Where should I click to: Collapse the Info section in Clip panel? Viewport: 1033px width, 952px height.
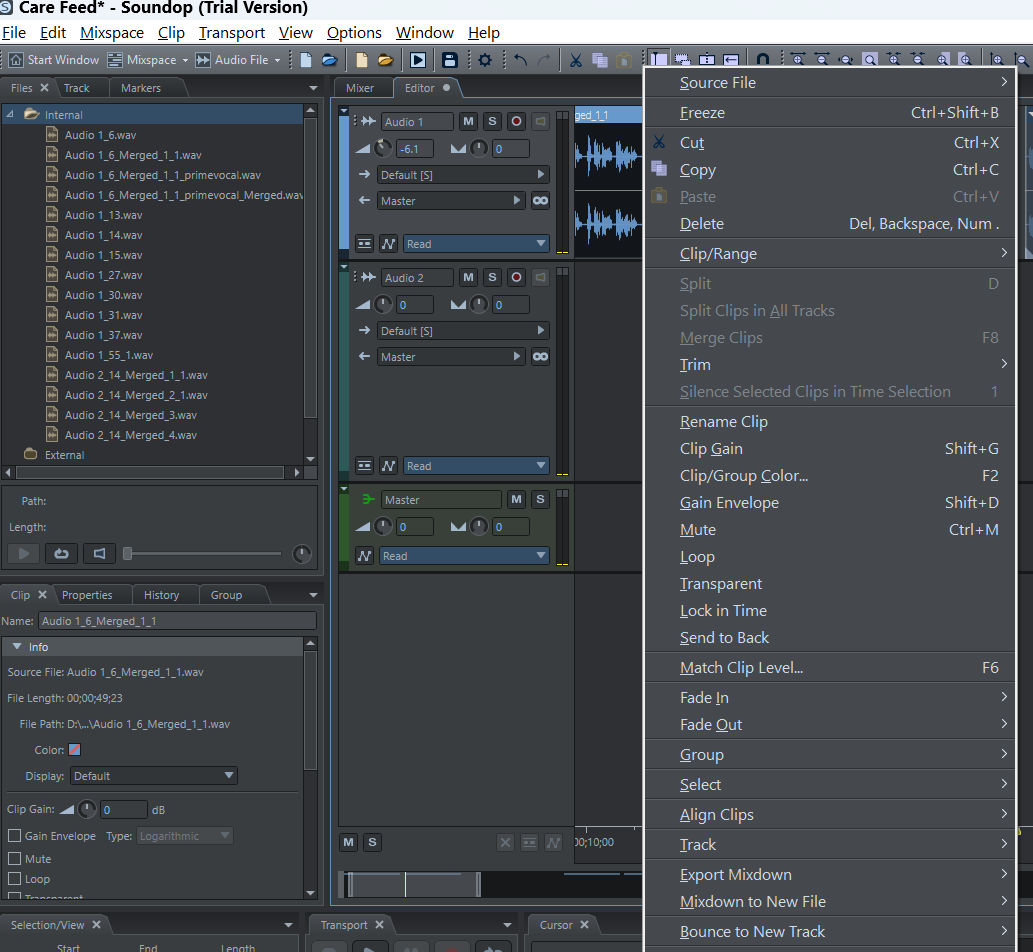click(17, 647)
